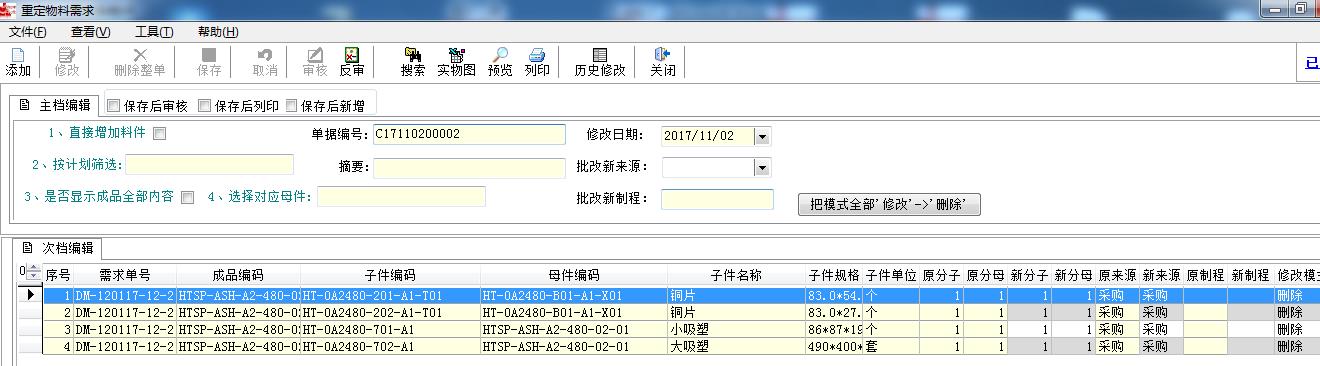Click the row 1 record selector arrow
The width and height of the screenshot is (1320, 366).
[x=32, y=296]
